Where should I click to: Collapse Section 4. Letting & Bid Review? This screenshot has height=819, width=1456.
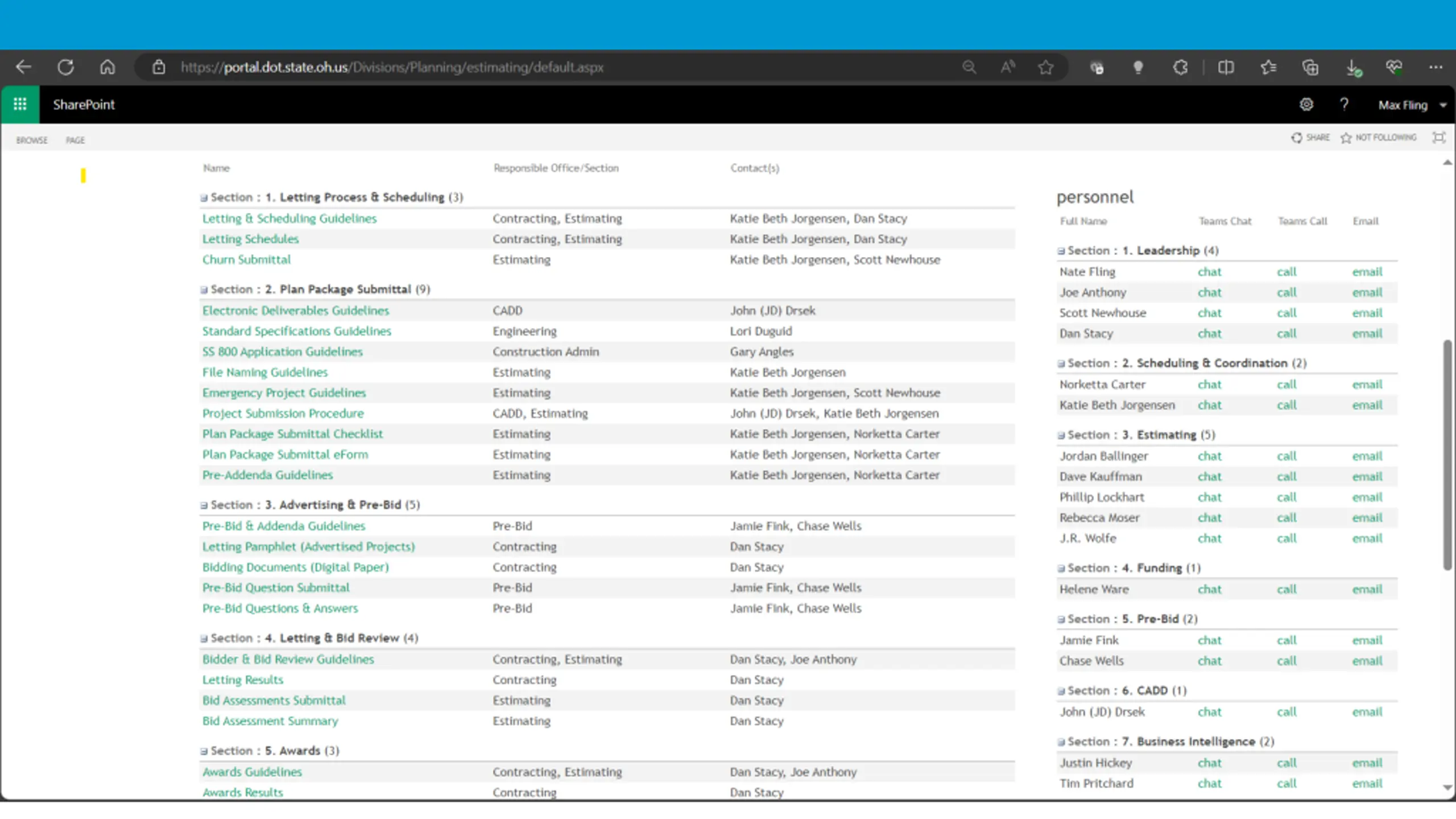click(x=204, y=639)
